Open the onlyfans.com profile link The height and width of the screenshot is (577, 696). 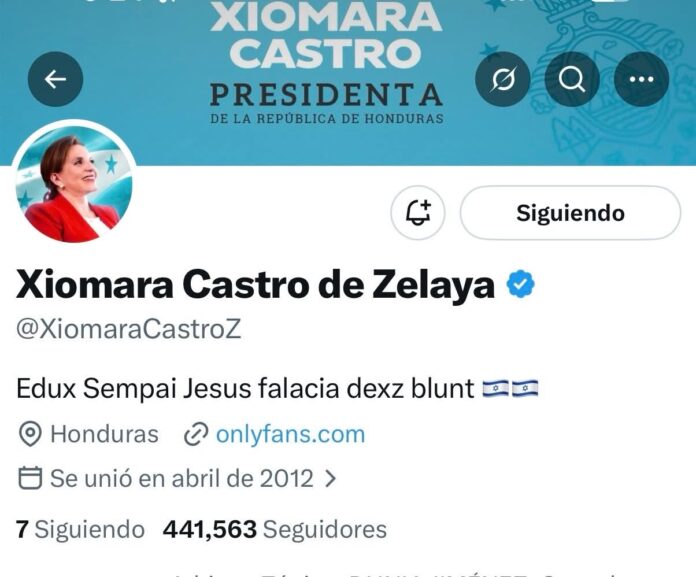point(290,434)
